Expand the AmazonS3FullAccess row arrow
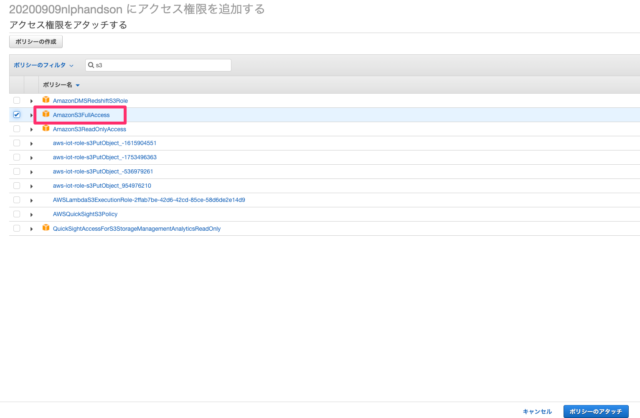 pos(31,115)
